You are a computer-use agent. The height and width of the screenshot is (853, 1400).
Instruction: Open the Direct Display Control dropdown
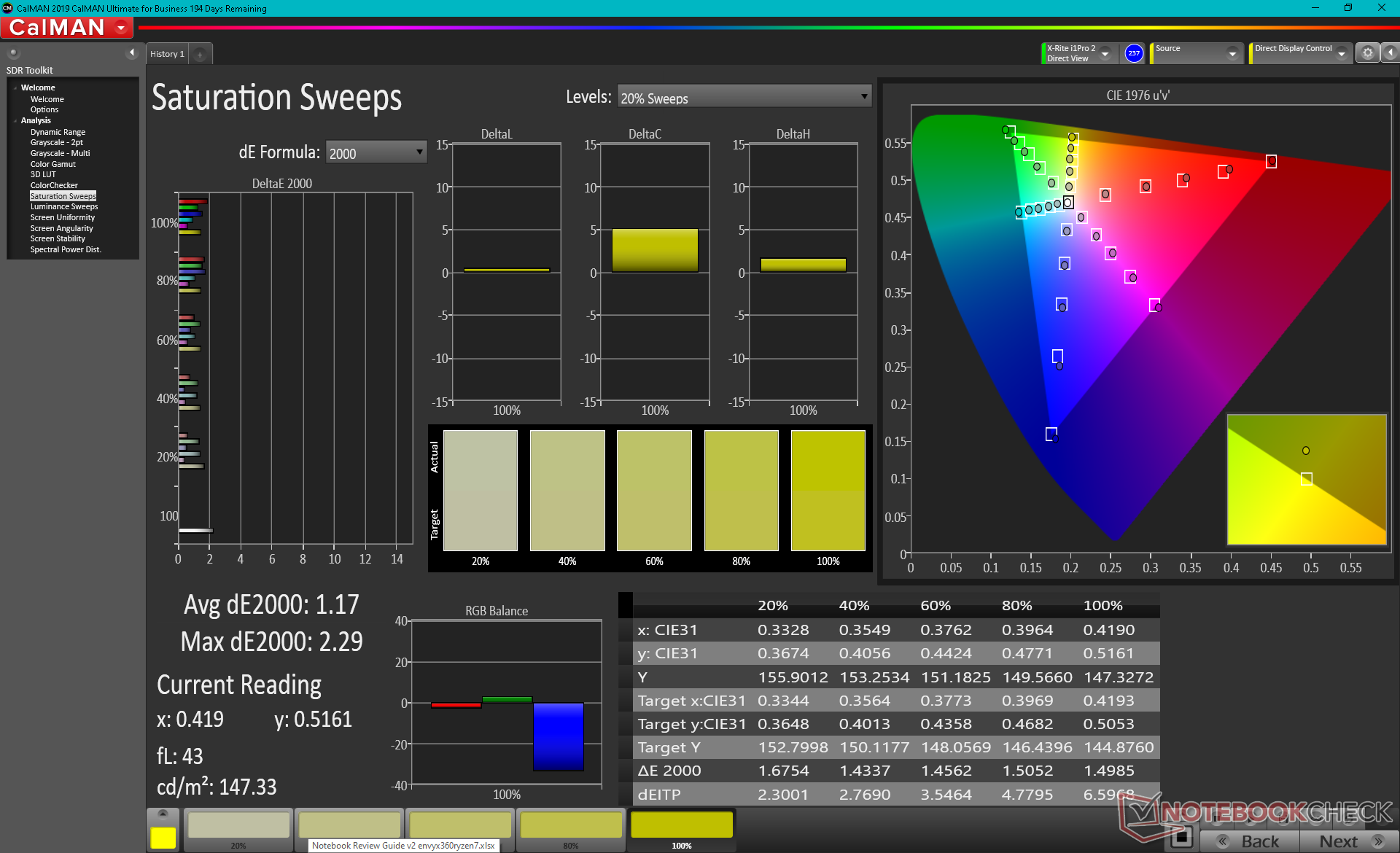pyautogui.click(x=1341, y=54)
